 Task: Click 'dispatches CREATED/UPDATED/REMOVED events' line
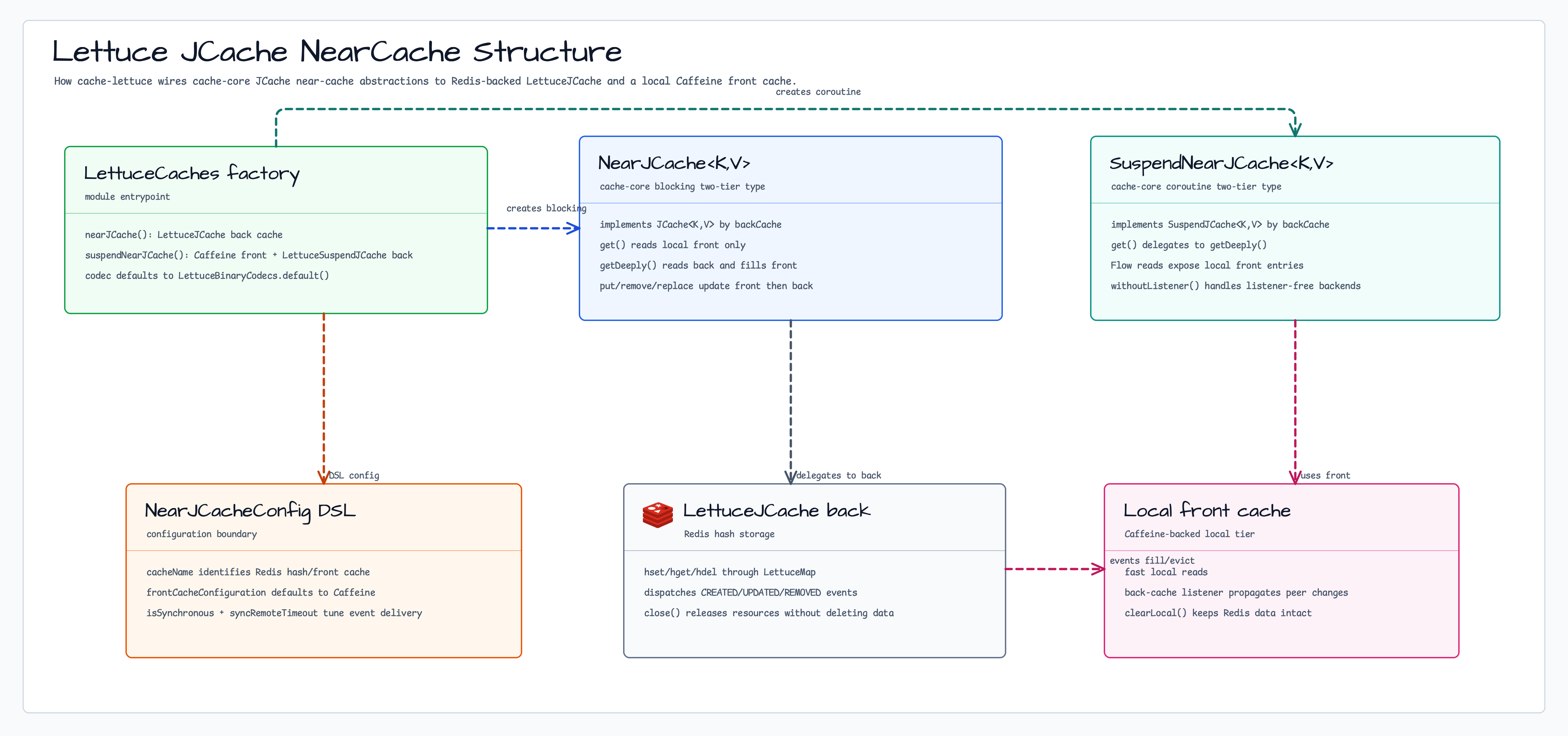[751, 593]
